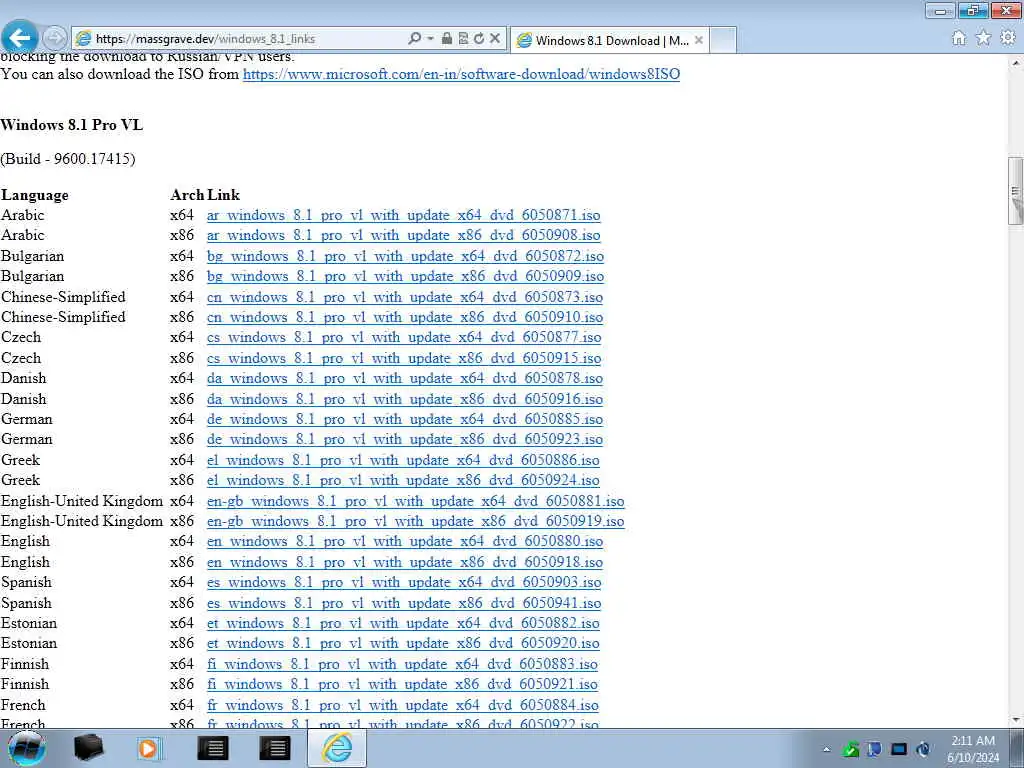This screenshot has height=768, width=1024.
Task: Open Favorites with the star icon
Action: point(983,38)
